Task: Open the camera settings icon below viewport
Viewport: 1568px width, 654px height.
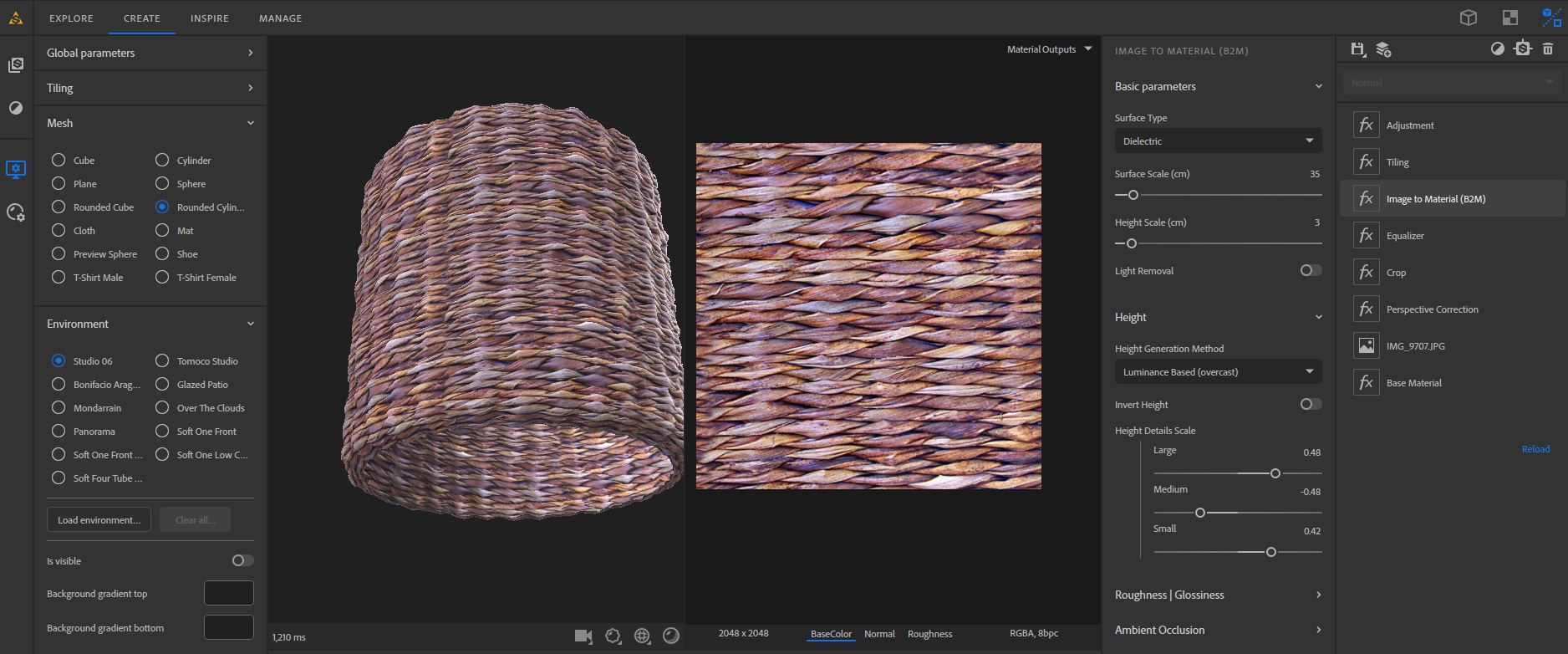Action: pyautogui.click(x=583, y=636)
